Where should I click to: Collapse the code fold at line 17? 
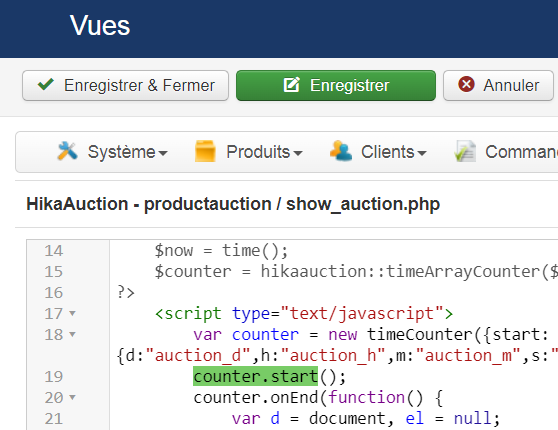[72, 314]
